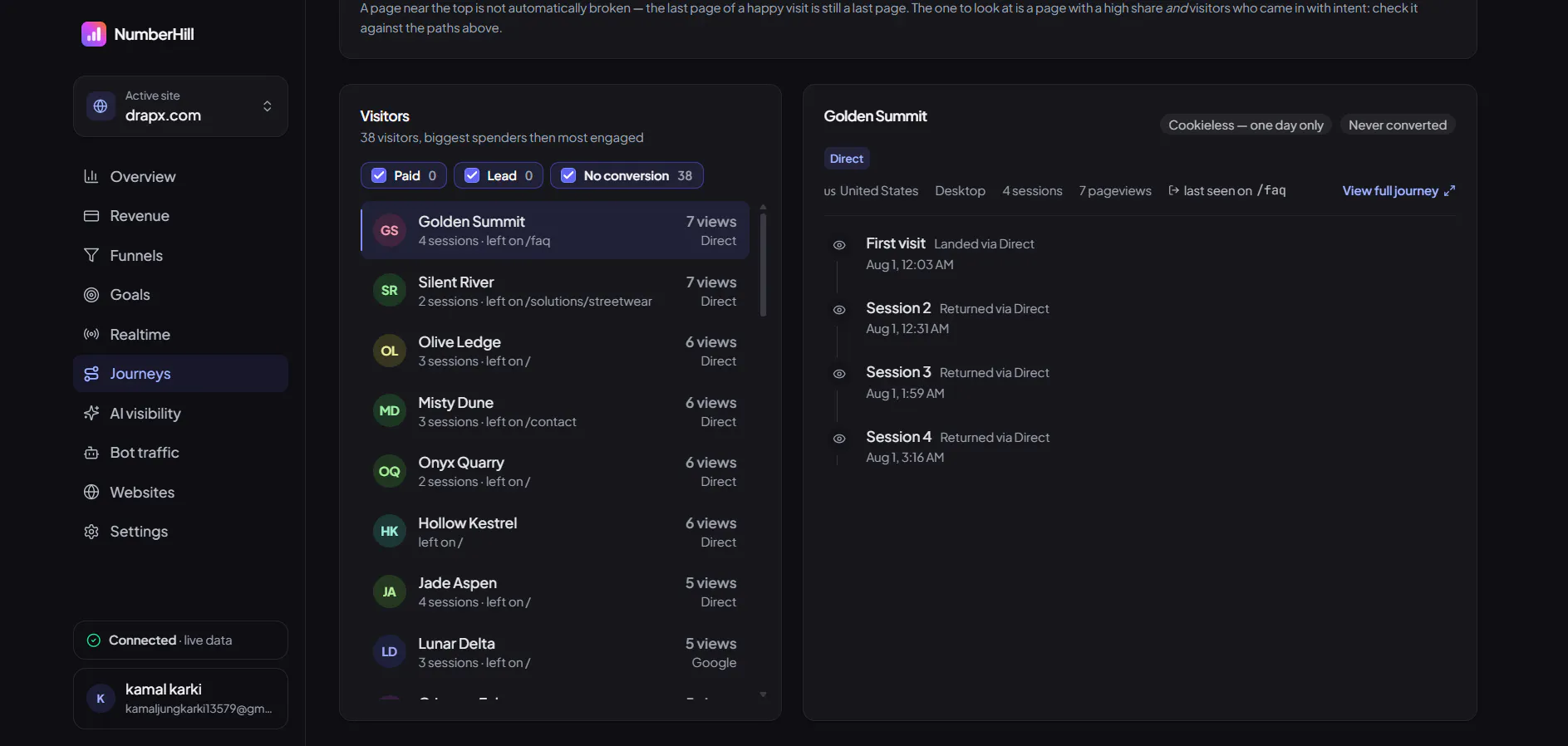
Task: Expand the First visit timeline entry
Action: (1140, 253)
